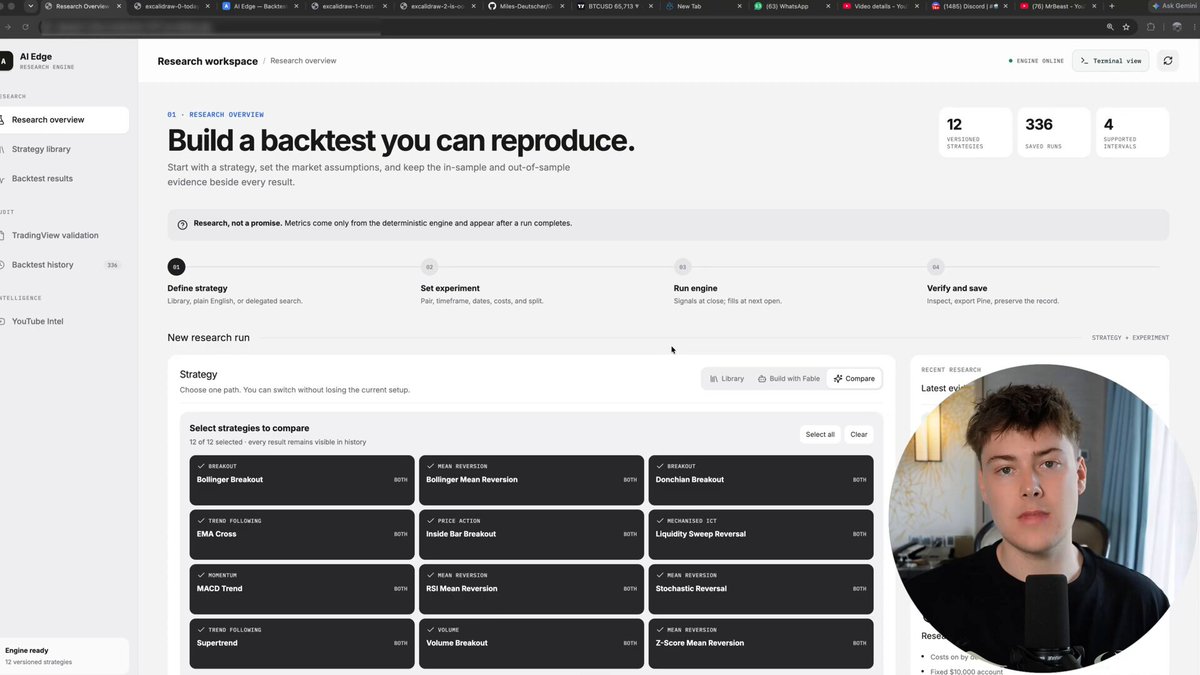Click step 01 circle for Define strategy
1200x675 pixels.
click(x=176, y=267)
